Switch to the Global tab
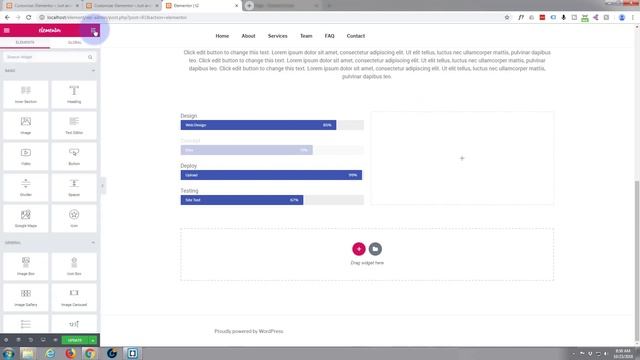 click(x=75, y=42)
